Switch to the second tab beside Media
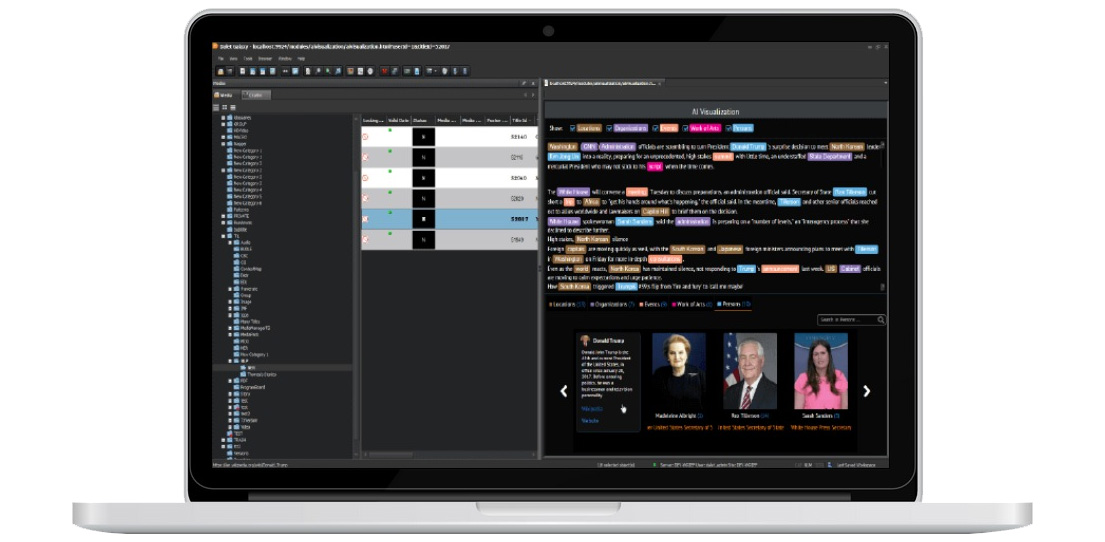The height and width of the screenshot is (542, 1105). click(x=257, y=95)
